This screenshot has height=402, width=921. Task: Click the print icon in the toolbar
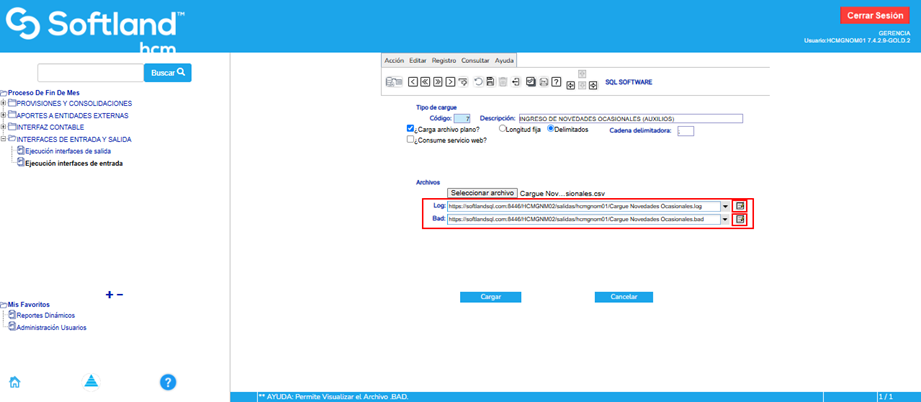tap(543, 82)
